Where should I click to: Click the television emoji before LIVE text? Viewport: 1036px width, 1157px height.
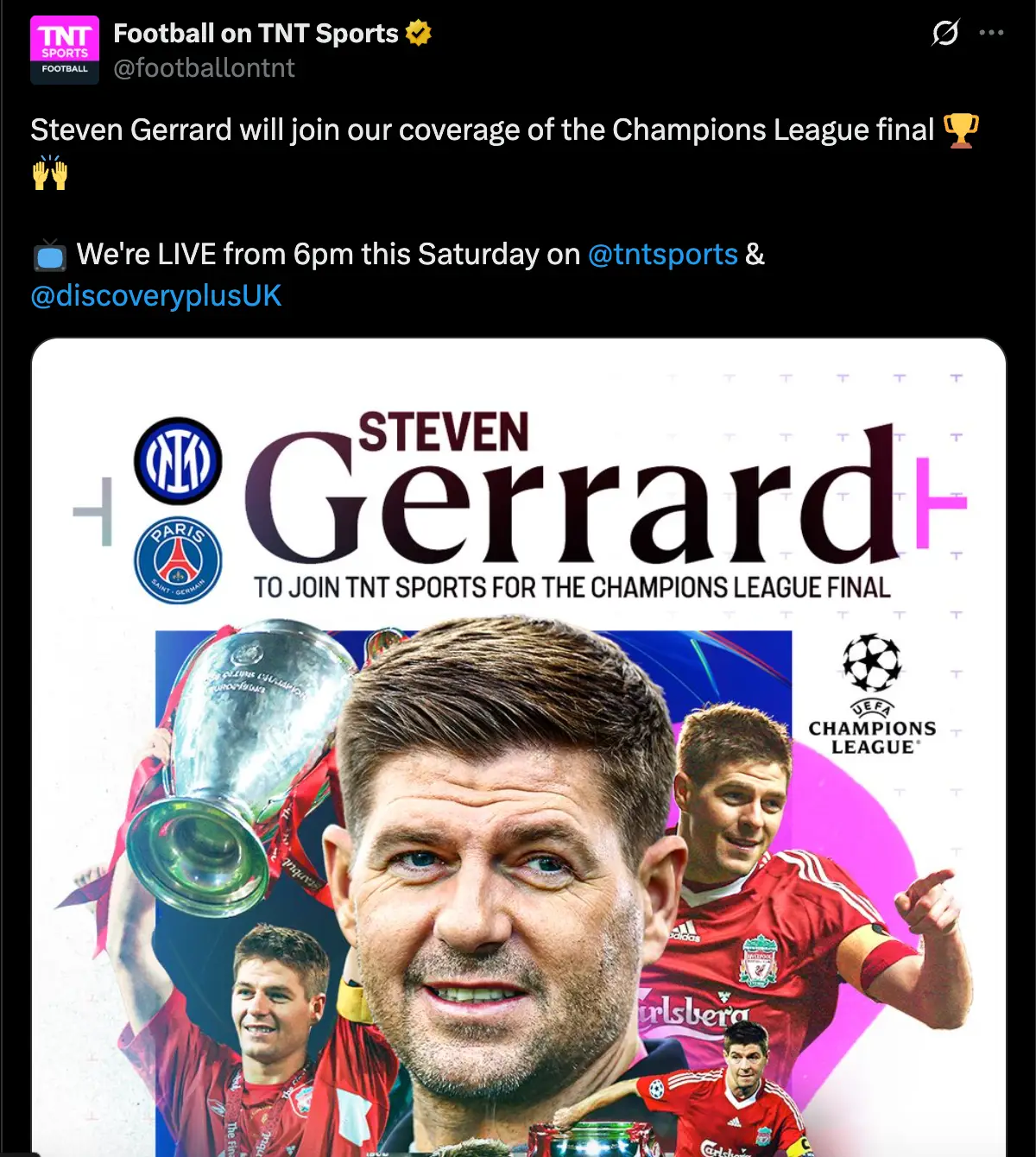(49, 255)
